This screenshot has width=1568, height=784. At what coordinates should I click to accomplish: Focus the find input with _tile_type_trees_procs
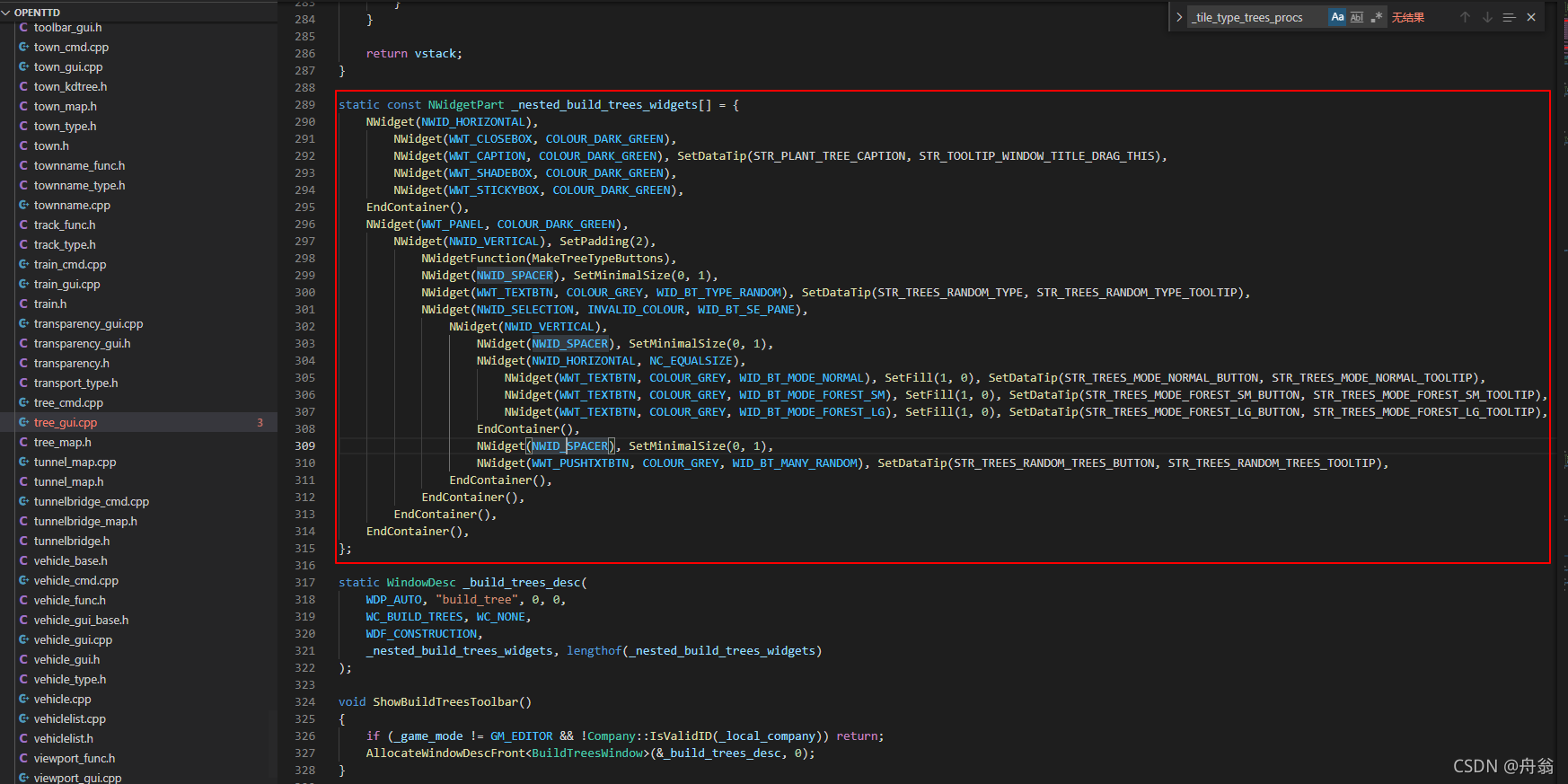1257,17
